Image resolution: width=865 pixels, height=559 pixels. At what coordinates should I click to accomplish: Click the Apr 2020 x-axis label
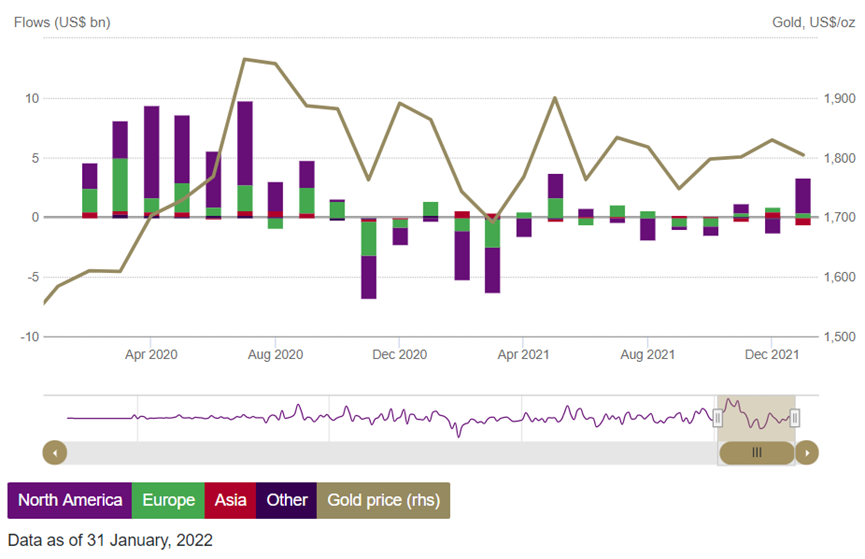coord(151,354)
